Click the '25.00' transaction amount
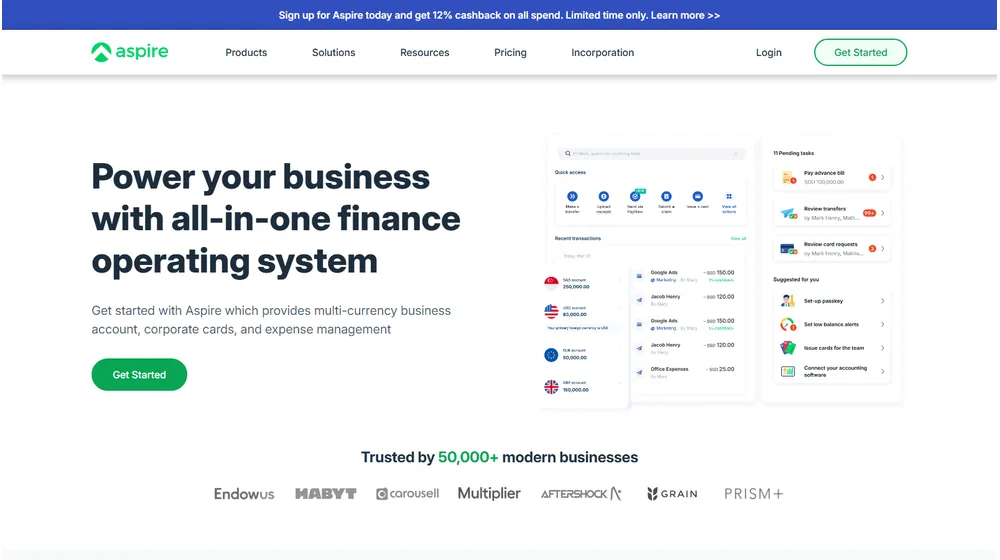 coord(726,369)
